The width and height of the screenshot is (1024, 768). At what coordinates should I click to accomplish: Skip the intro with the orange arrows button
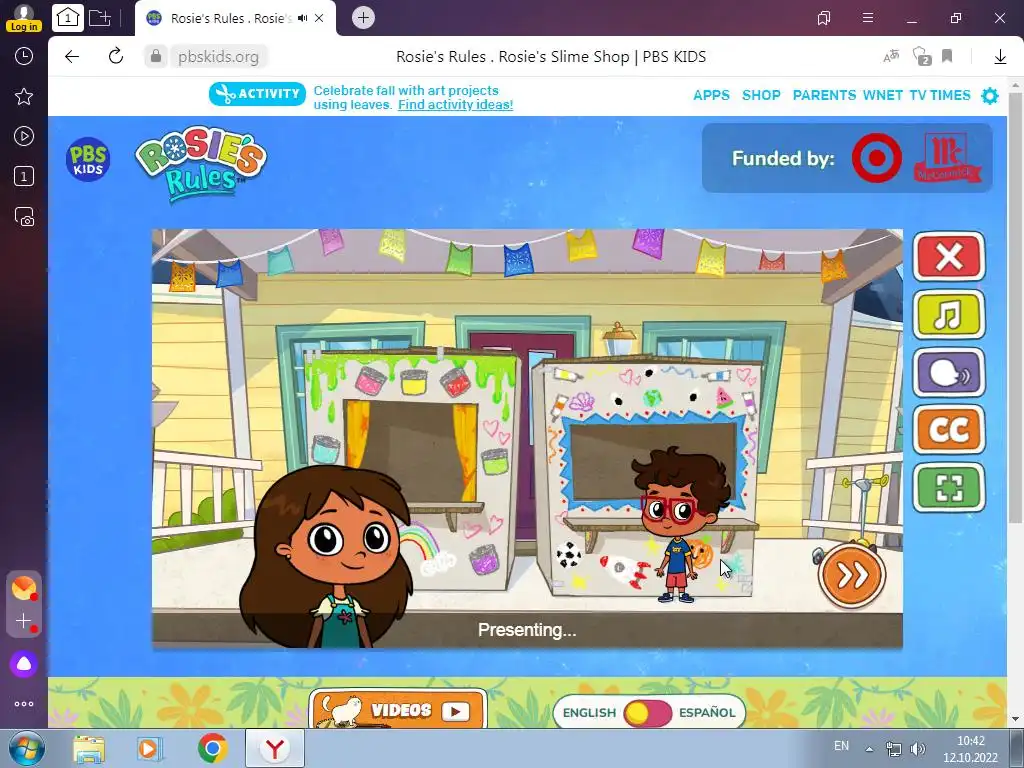pos(852,576)
